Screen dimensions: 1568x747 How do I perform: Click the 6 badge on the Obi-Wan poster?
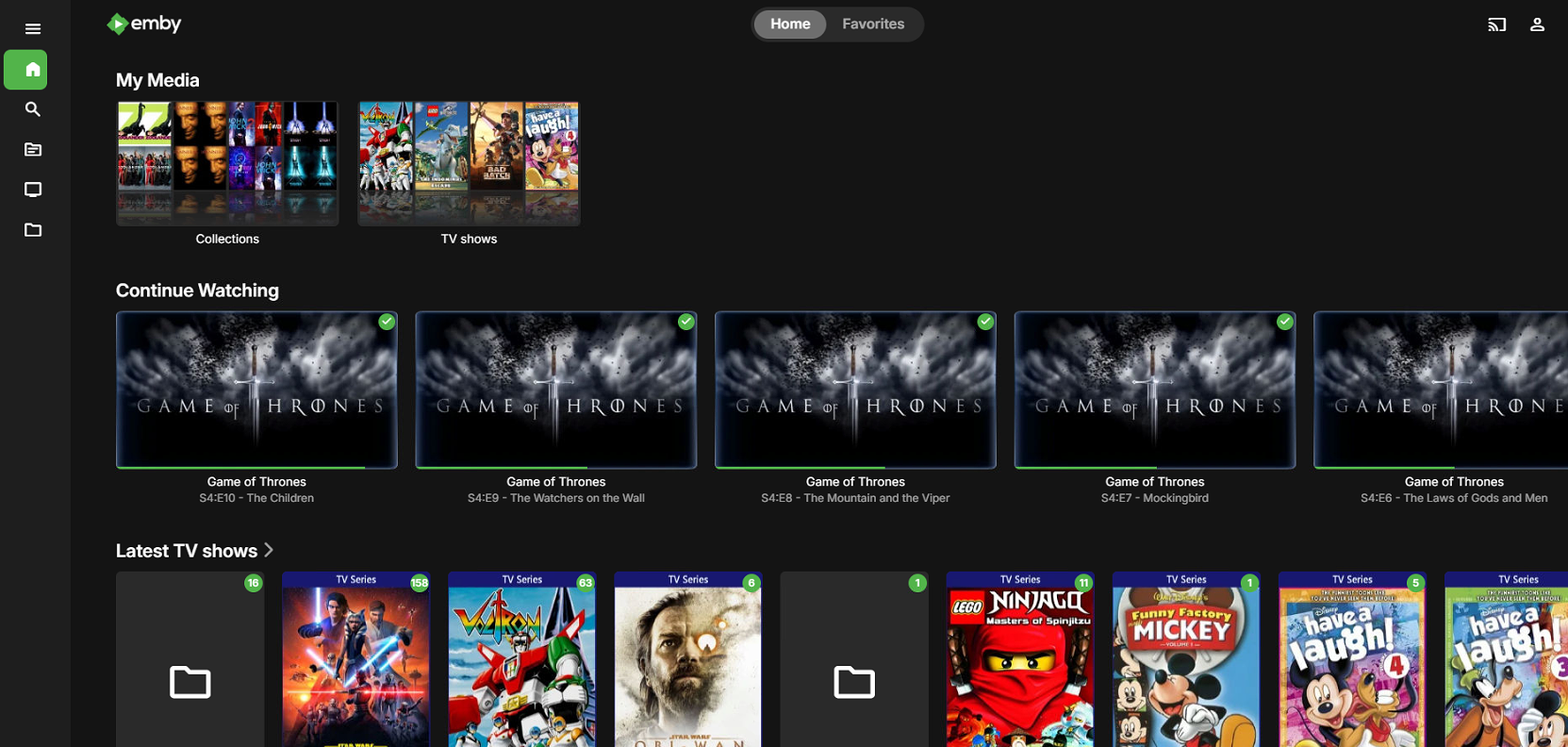click(x=751, y=583)
